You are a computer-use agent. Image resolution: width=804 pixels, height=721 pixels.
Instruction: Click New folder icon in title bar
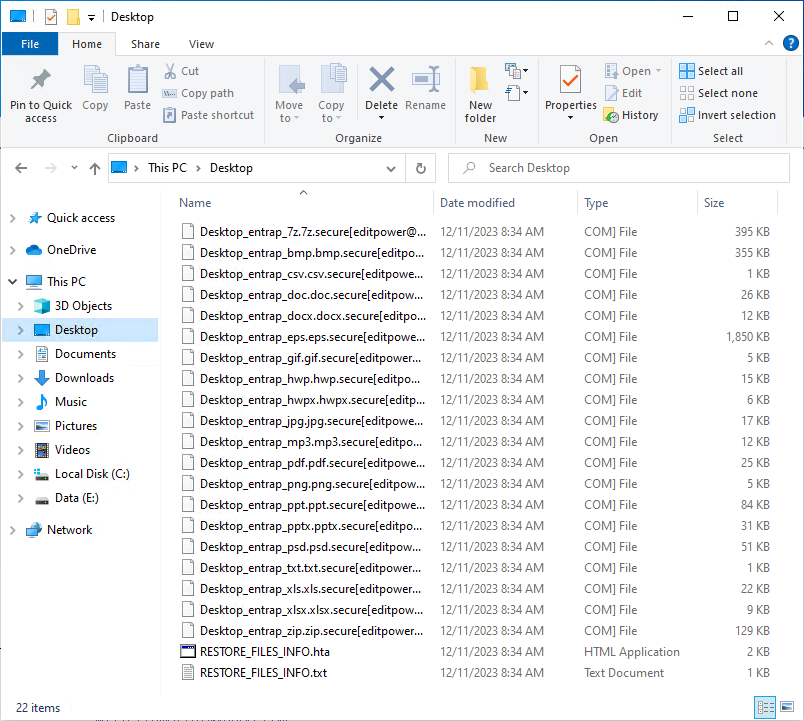[73, 17]
